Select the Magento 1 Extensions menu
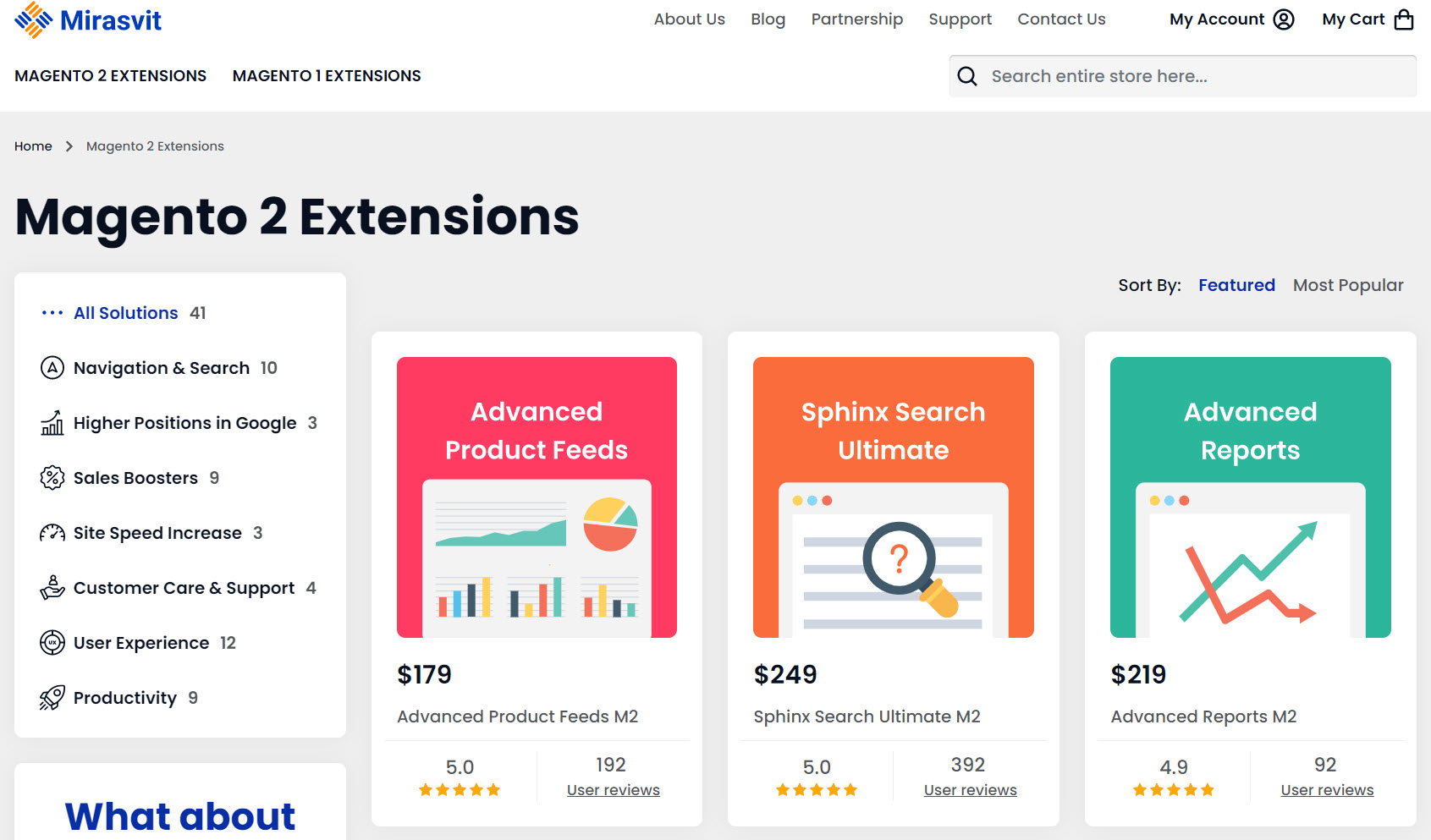The height and width of the screenshot is (840, 1431). (327, 76)
